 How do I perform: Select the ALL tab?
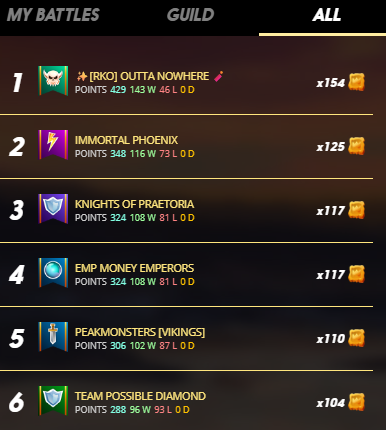coord(327,15)
